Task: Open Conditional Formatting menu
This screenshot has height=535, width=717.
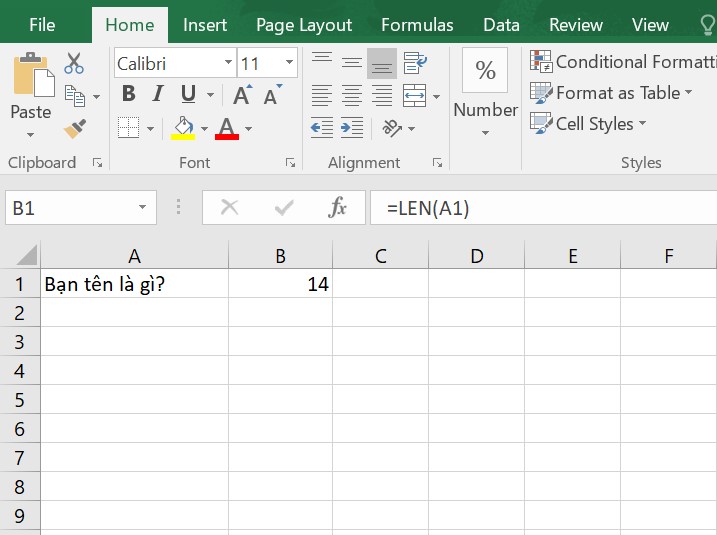Action: pyautogui.click(x=623, y=62)
